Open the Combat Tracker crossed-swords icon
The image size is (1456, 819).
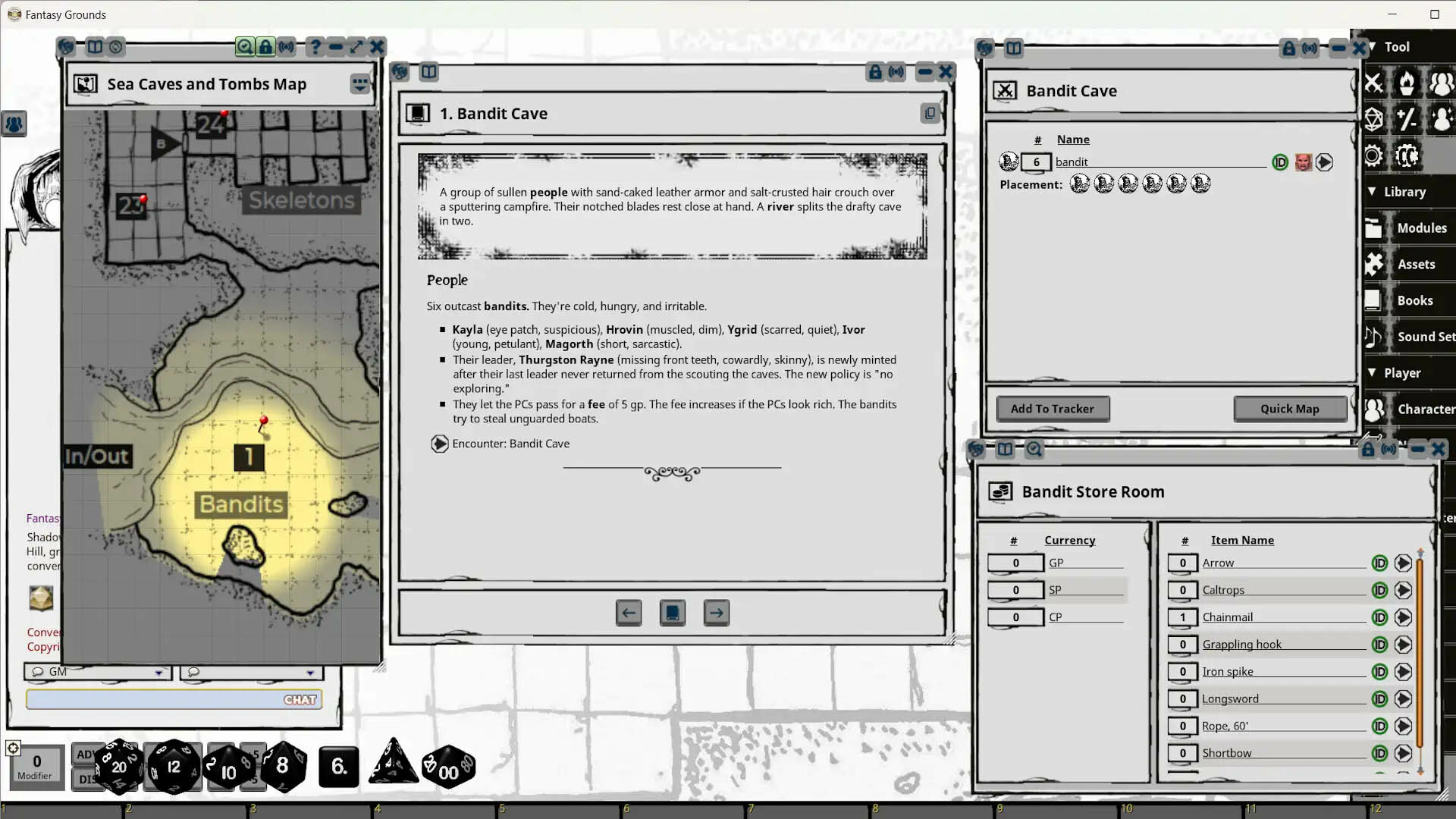1374,83
